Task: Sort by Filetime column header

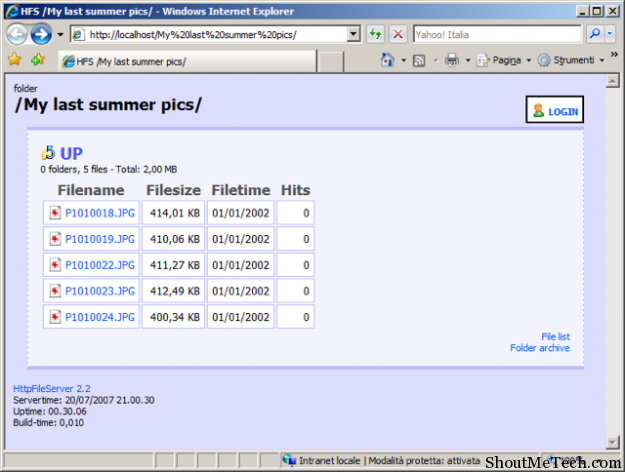Action: (241, 190)
